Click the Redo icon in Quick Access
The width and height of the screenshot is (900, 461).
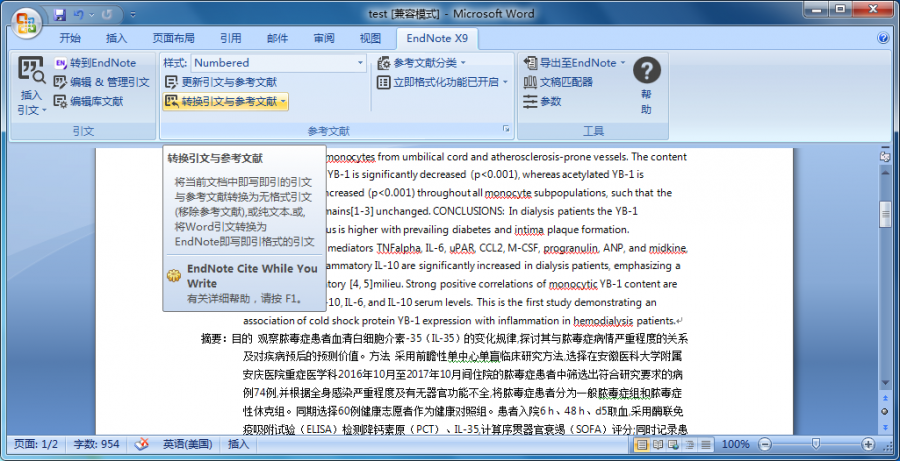107,14
